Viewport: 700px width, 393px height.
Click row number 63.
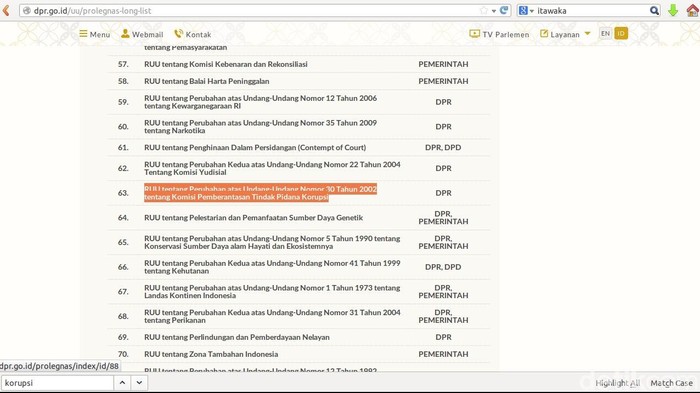tap(123, 193)
